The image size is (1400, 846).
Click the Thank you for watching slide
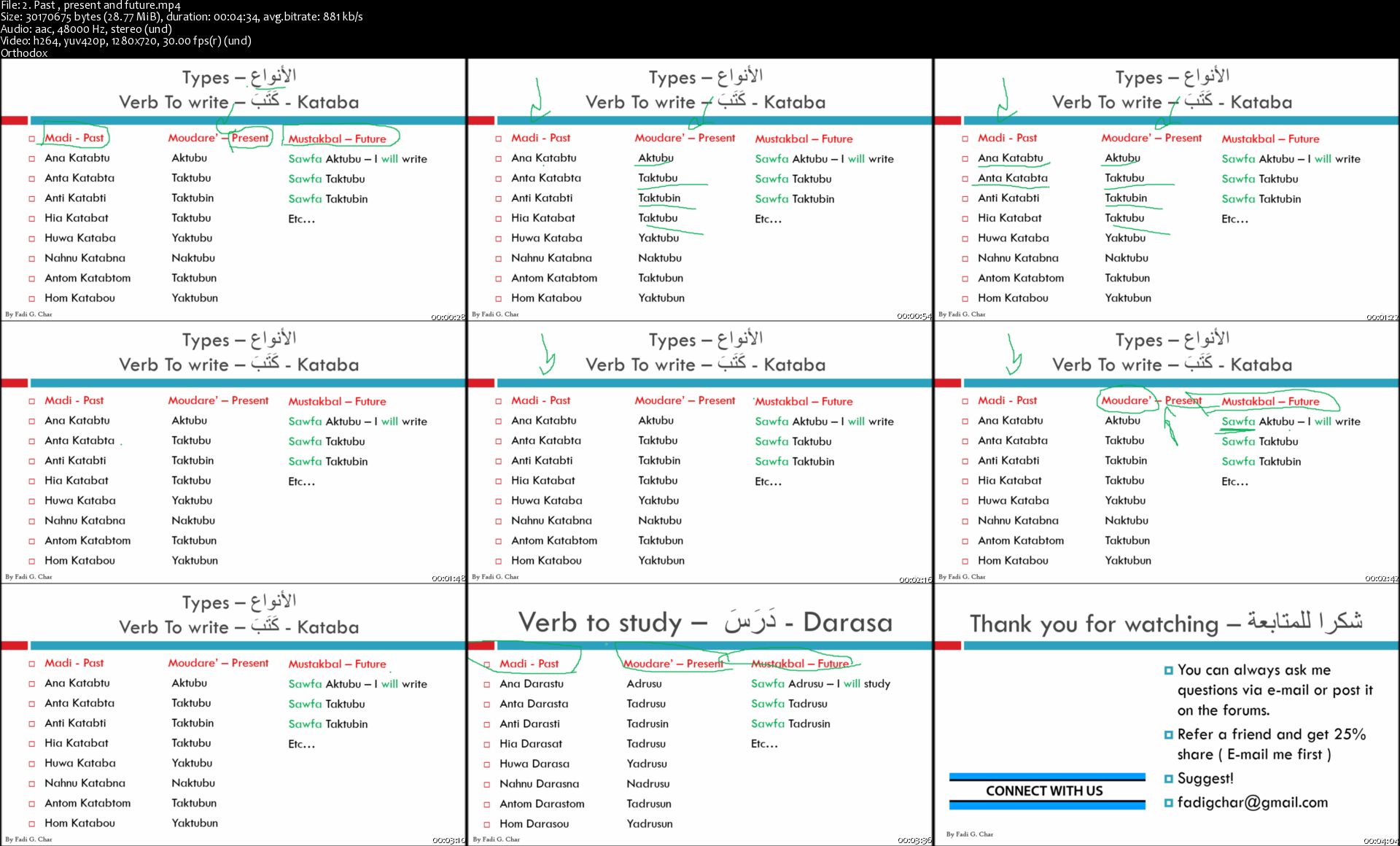(x=1165, y=714)
